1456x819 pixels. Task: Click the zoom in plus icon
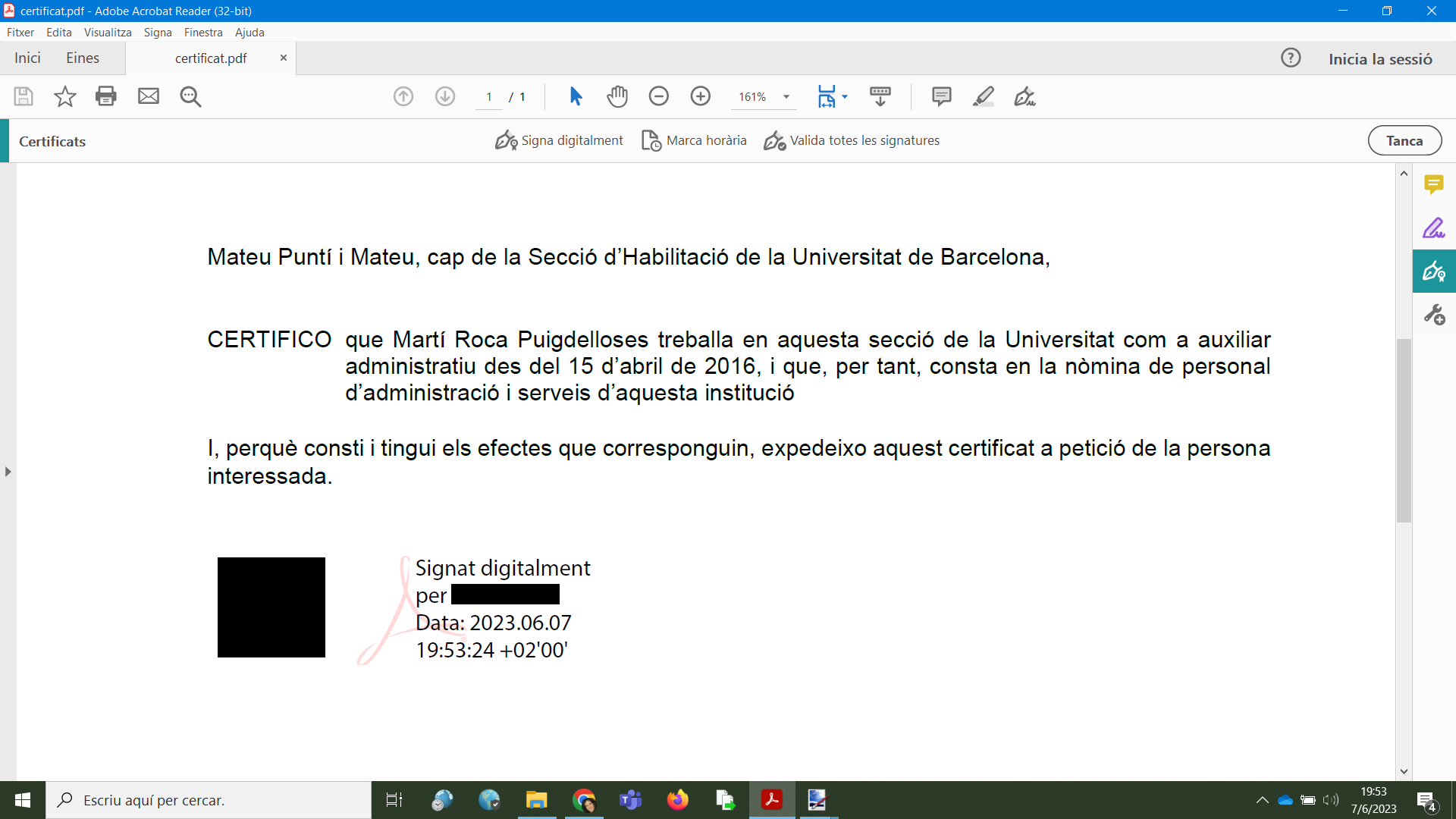tap(701, 96)
